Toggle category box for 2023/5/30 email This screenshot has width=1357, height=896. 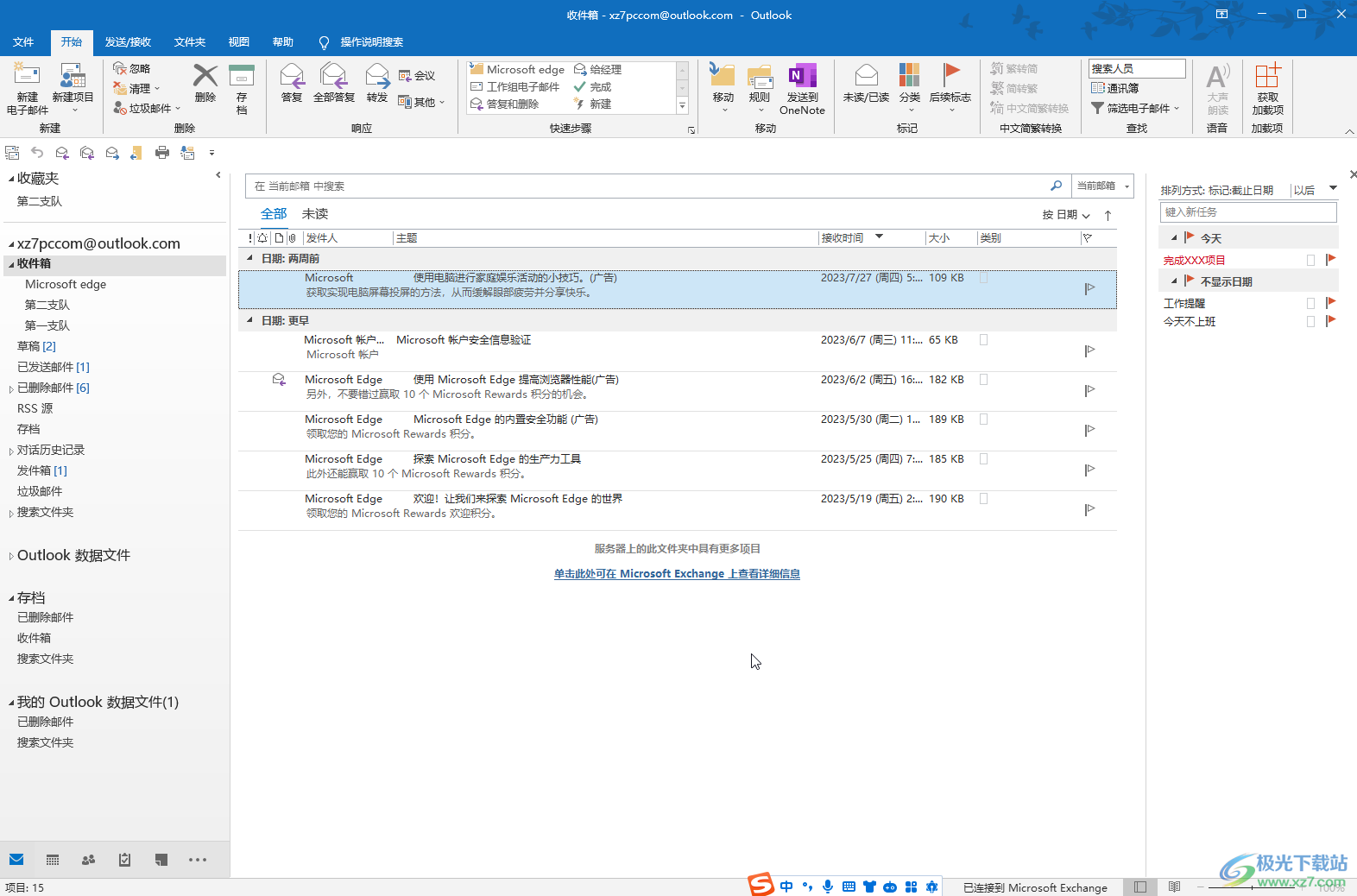(983, 420)
